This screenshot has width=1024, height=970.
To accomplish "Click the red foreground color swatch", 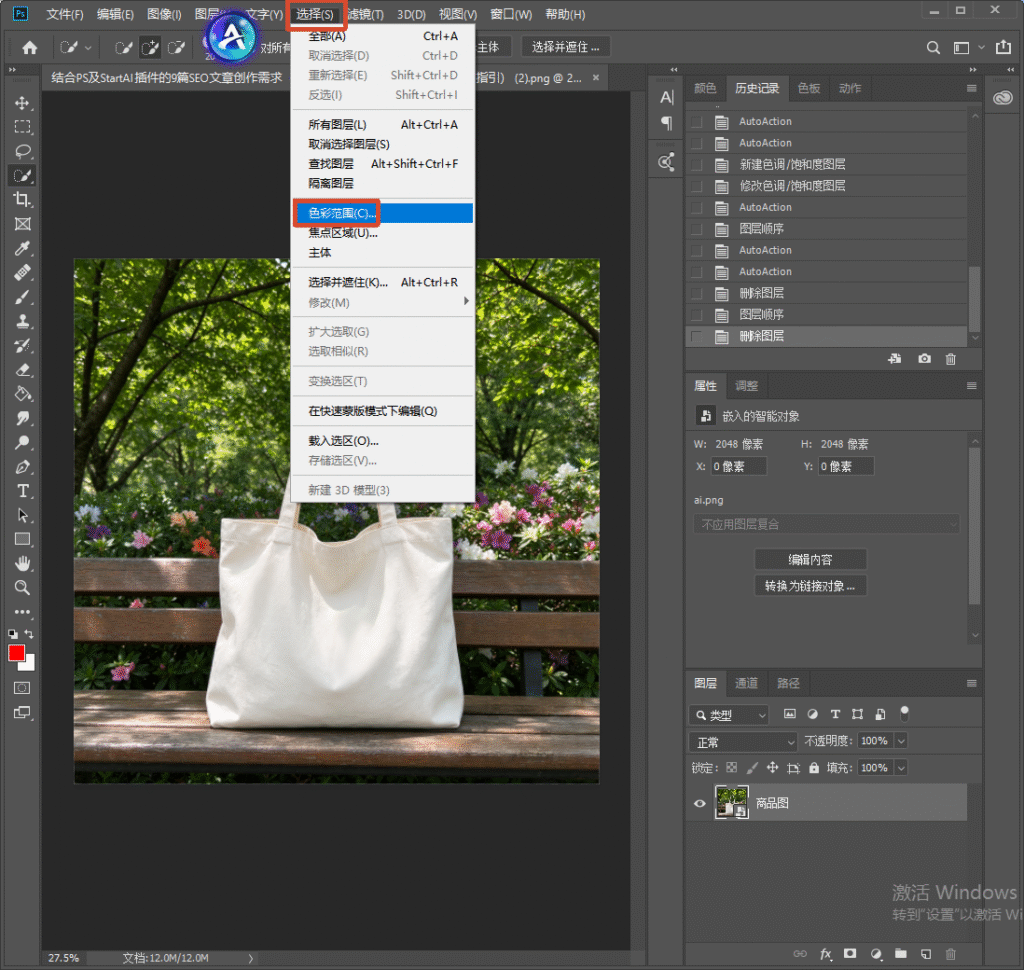I will [x=16, y=653].
